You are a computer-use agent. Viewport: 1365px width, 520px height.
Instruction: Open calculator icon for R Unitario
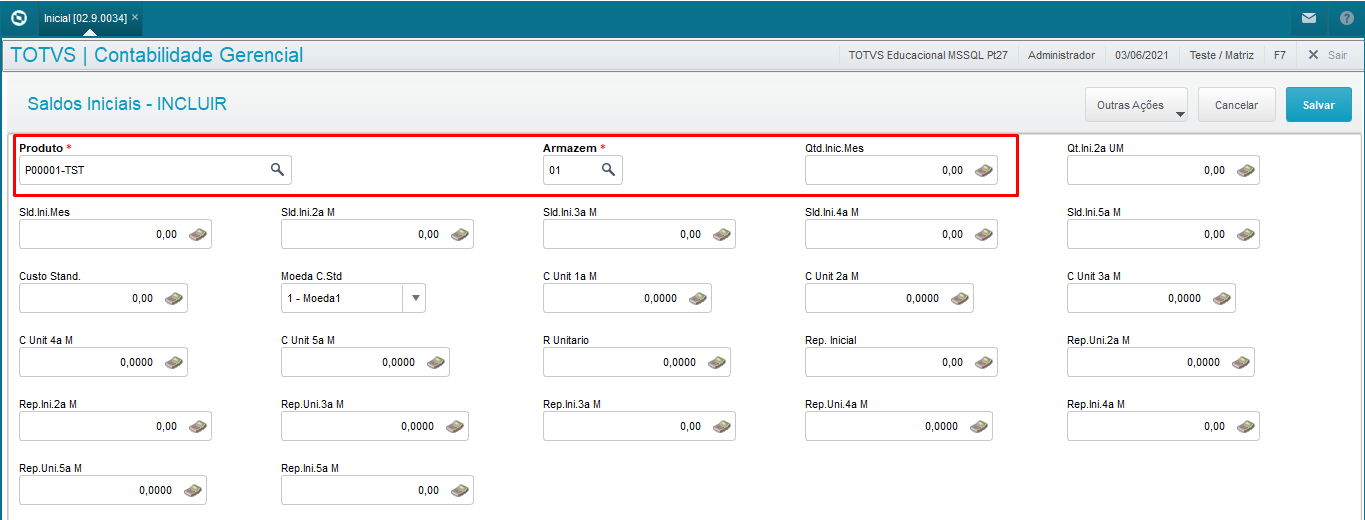coord(718,363)
